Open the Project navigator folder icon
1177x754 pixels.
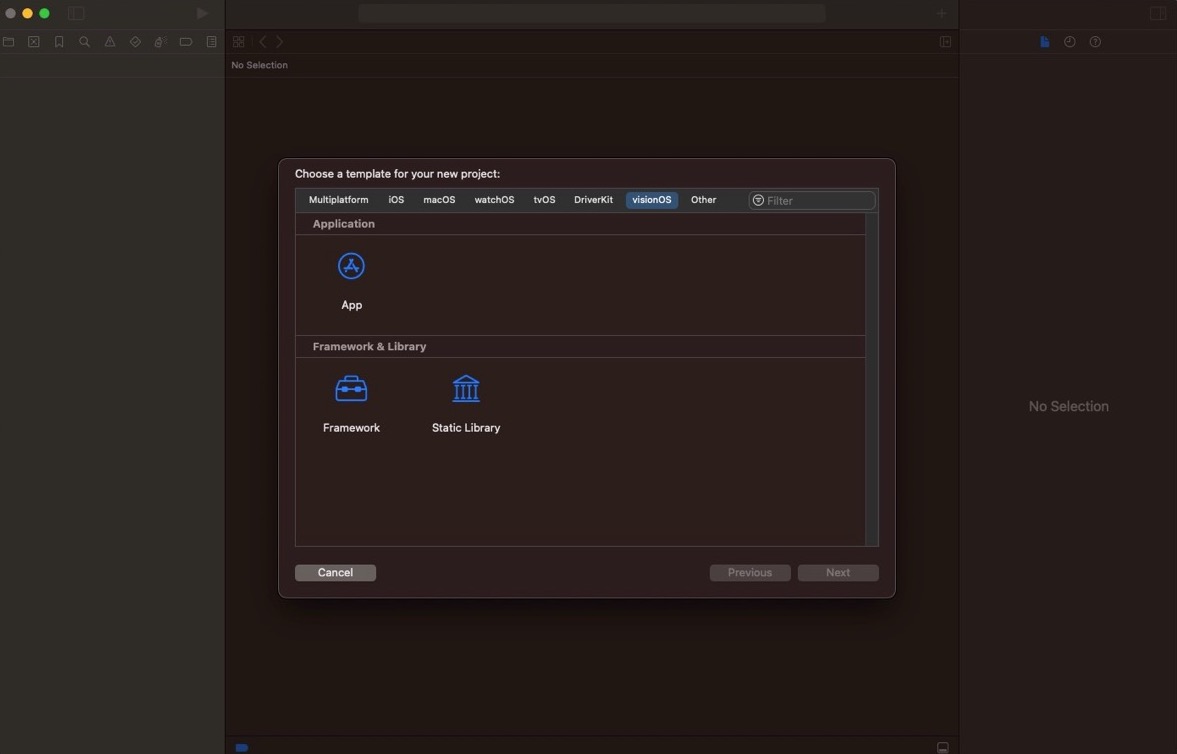coord(8,42)
